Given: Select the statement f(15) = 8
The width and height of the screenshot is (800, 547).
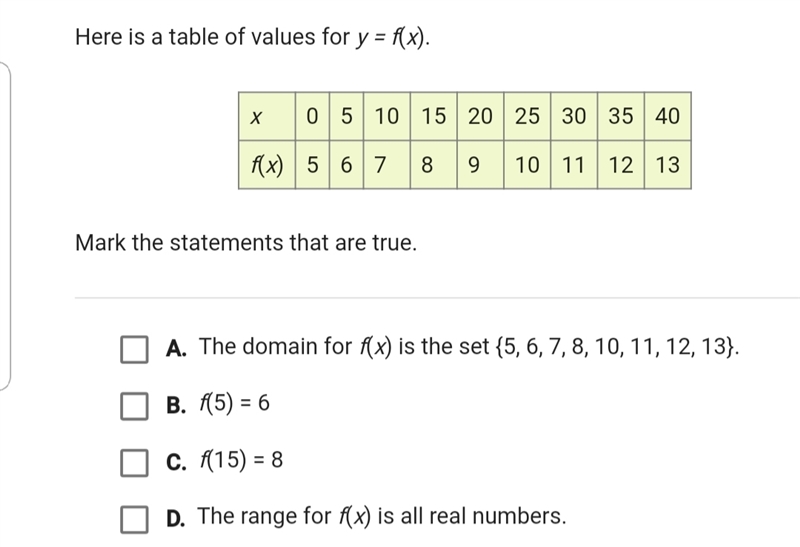Looking at the screenshot, I should coord(241,460).
